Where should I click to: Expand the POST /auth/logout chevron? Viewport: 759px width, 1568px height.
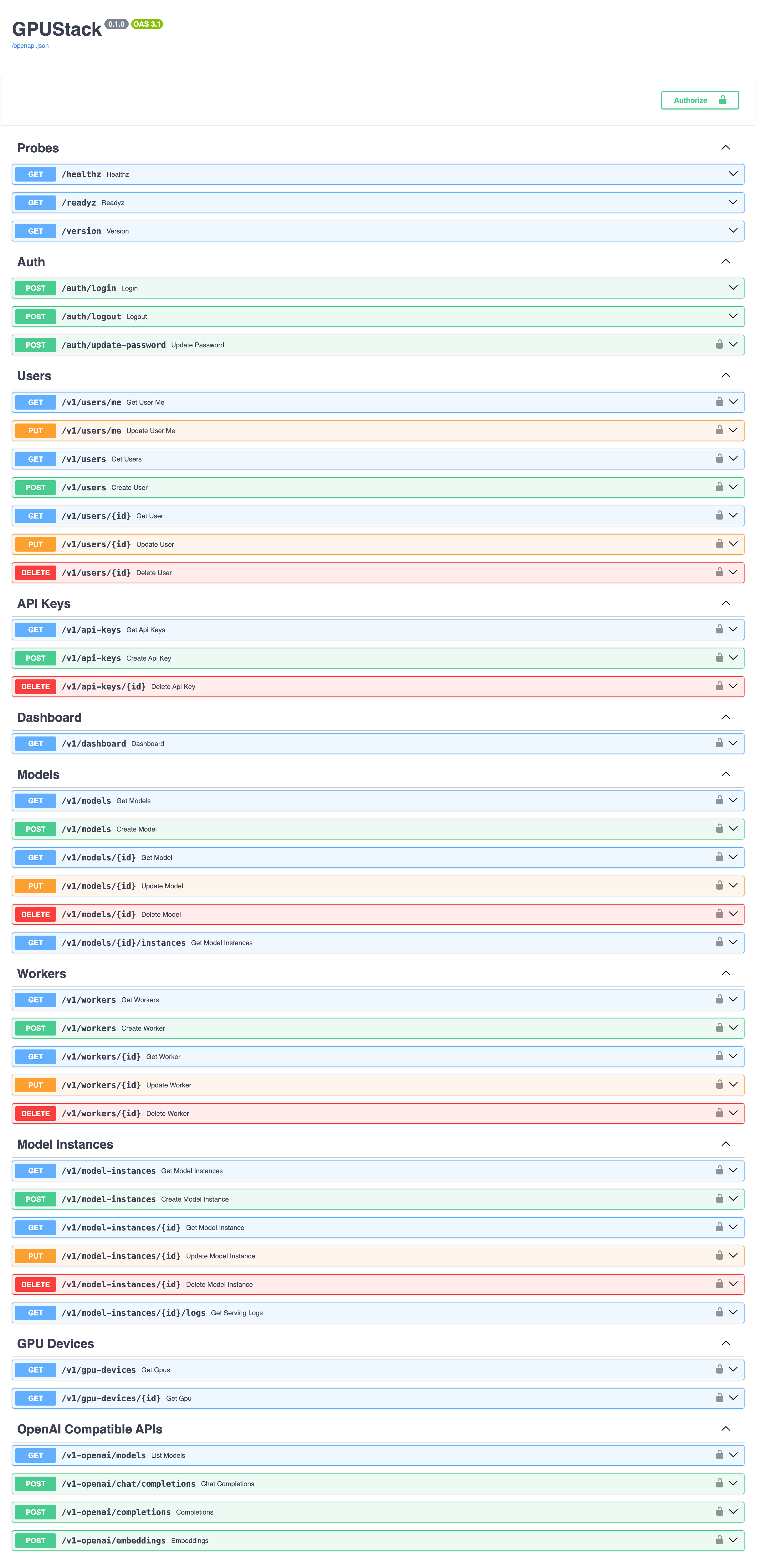click(733, 316)
